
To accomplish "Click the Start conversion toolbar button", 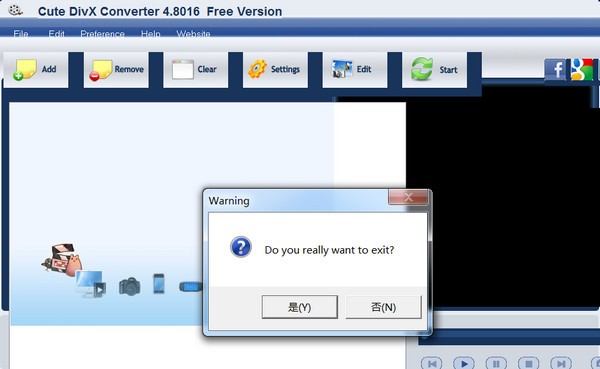I will coord(434,70).
